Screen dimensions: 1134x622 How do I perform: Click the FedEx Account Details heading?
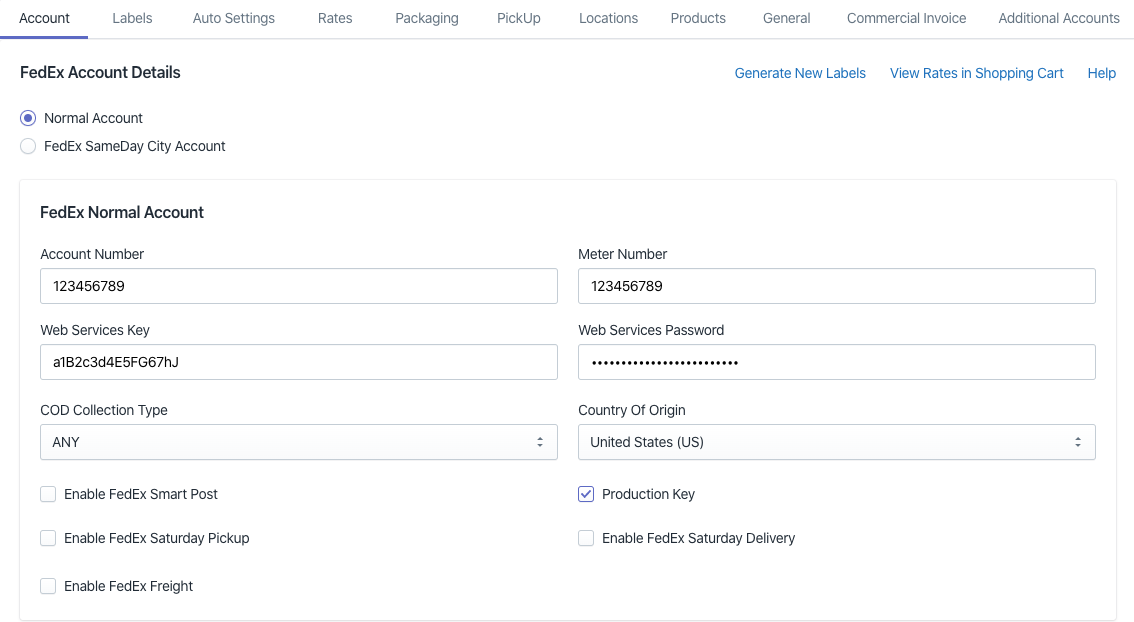tap(100, 72)
